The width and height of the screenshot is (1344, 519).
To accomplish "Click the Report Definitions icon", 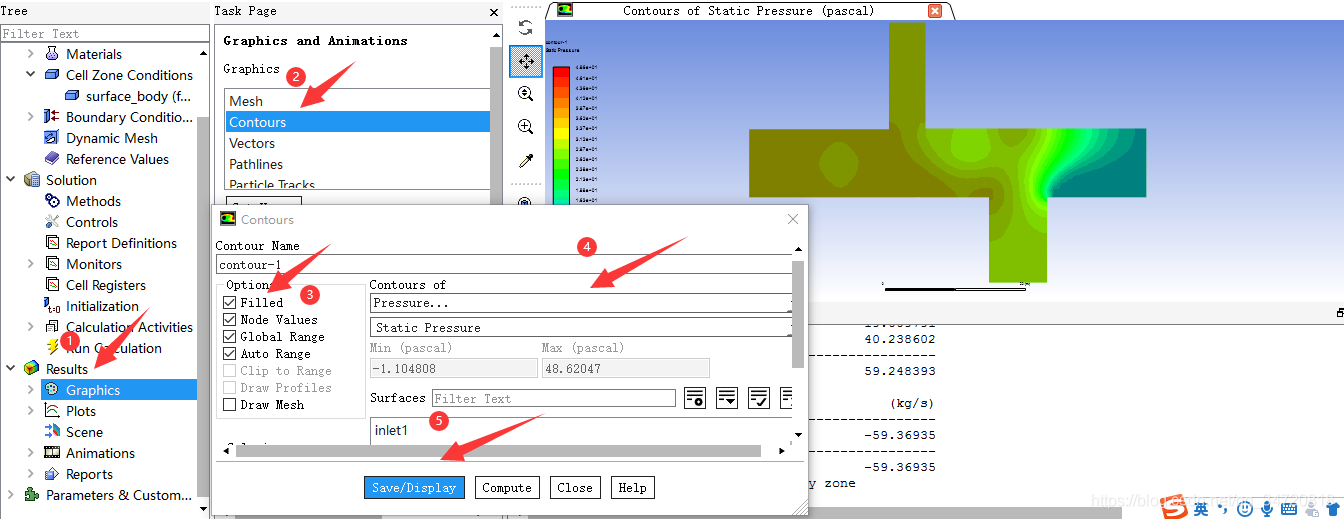I will tap(52, 243).
